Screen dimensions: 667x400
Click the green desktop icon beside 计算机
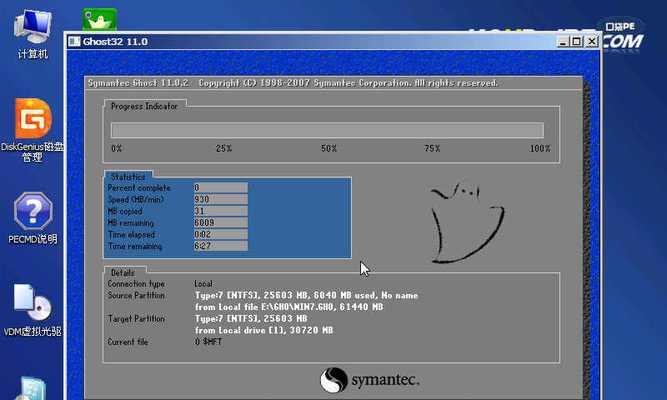(x=98, y=18)
